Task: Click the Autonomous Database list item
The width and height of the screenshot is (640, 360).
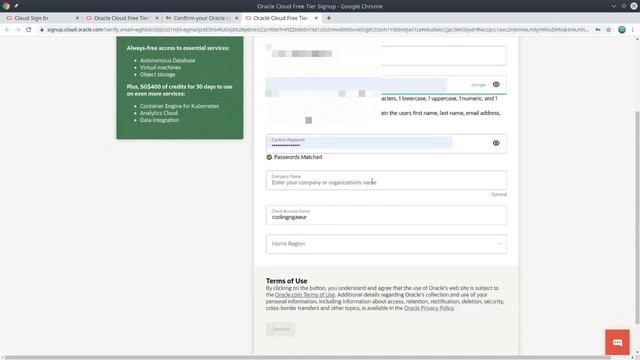Action: point(167,60)
